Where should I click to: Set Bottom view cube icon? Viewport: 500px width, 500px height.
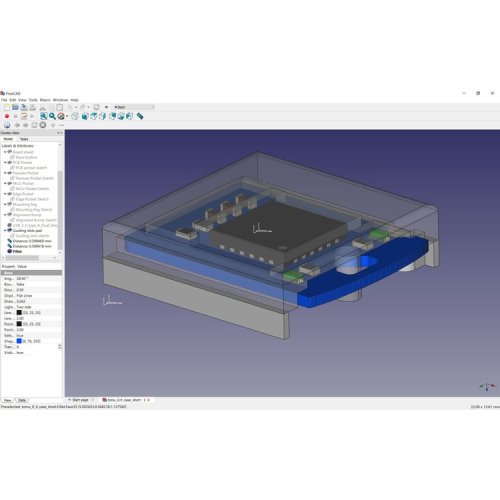click(121, 116)
